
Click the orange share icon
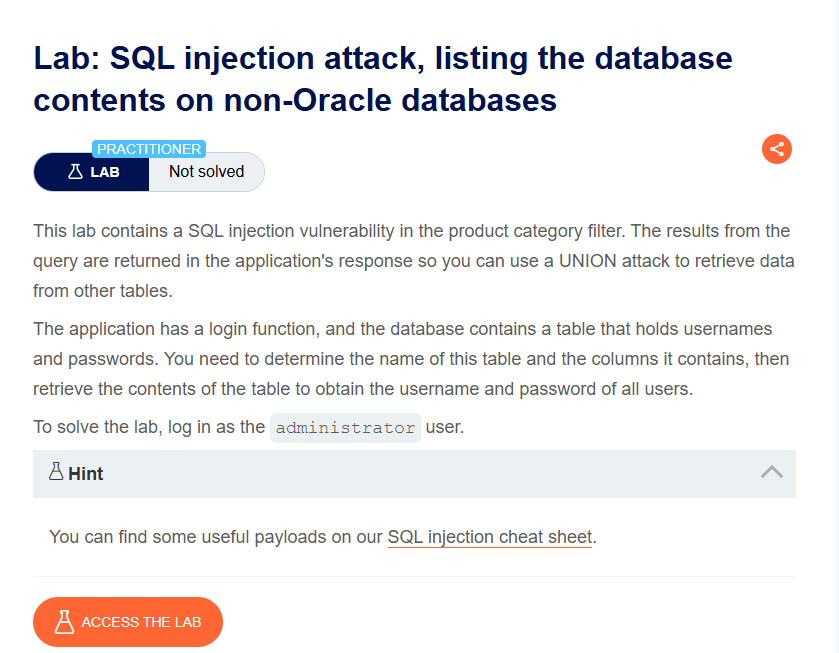pyautogui.click(x=776, y=149)
